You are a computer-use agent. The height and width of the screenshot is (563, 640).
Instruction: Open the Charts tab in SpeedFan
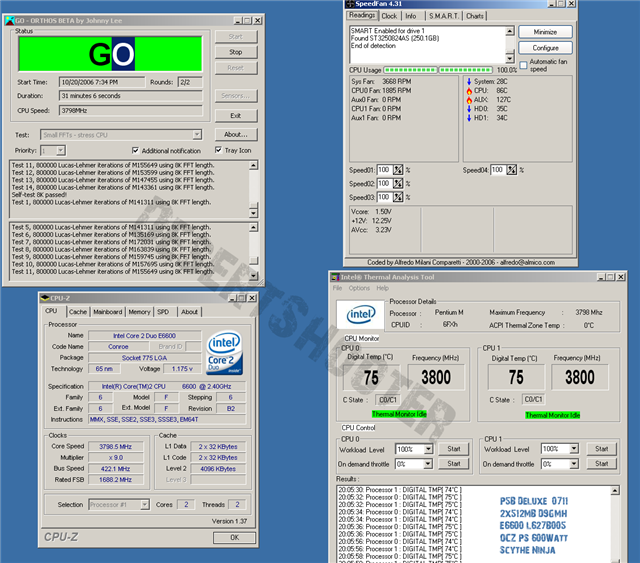pos(475,16)
